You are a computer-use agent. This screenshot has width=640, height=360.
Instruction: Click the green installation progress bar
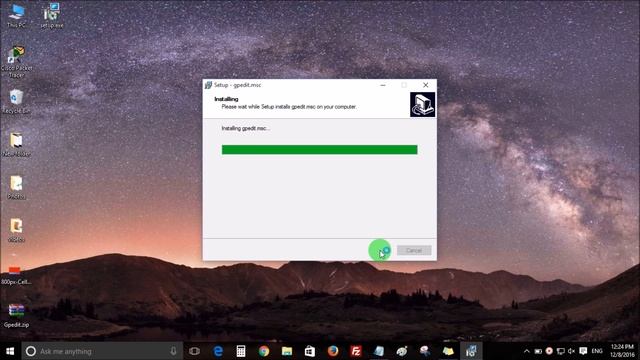pyautogui.click(x=319, y=150)
